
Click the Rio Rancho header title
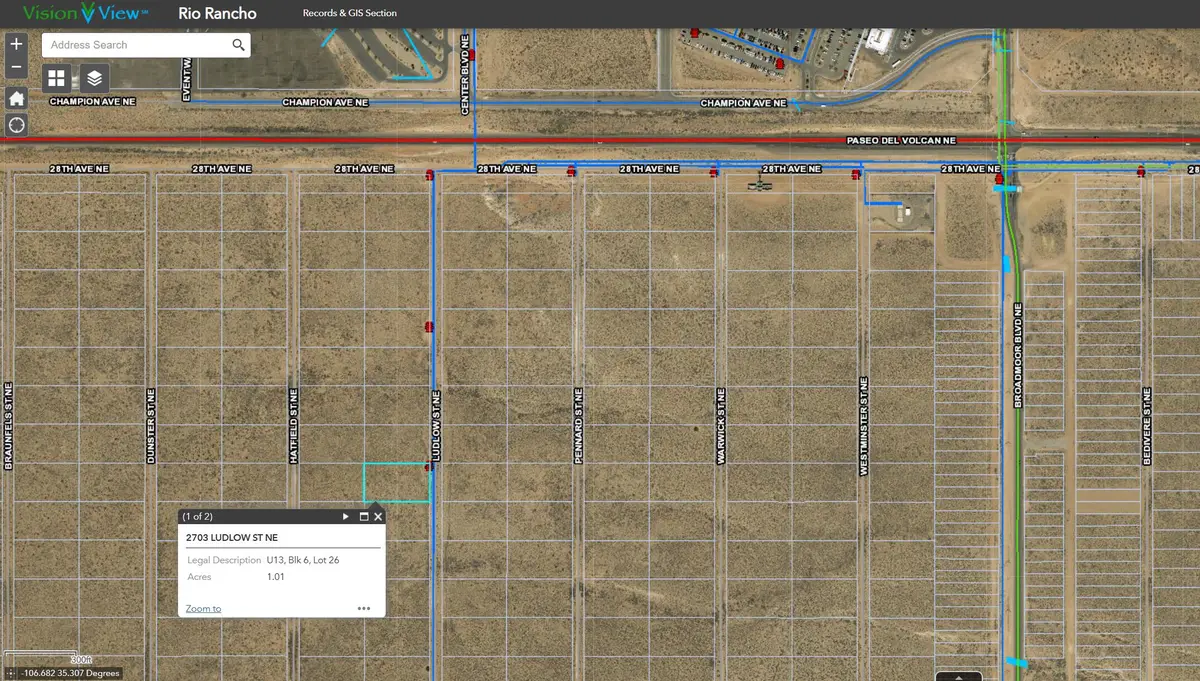[x=217, y=13]
